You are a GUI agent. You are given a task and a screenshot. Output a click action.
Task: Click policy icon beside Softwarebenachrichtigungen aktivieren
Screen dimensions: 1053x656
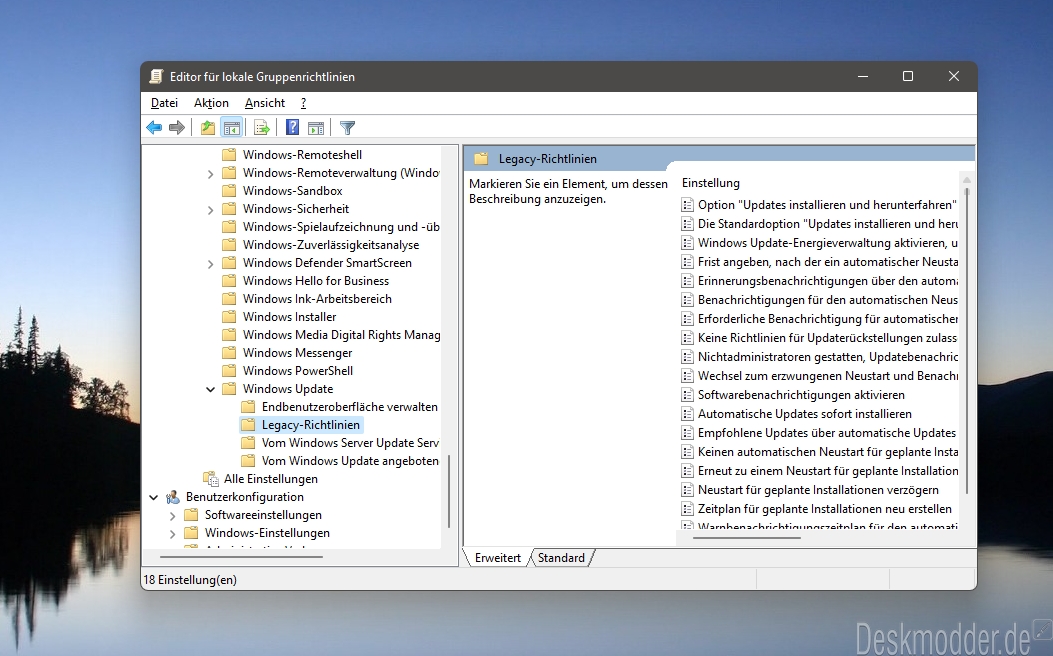pyautogui.click(x=687, y=395)
